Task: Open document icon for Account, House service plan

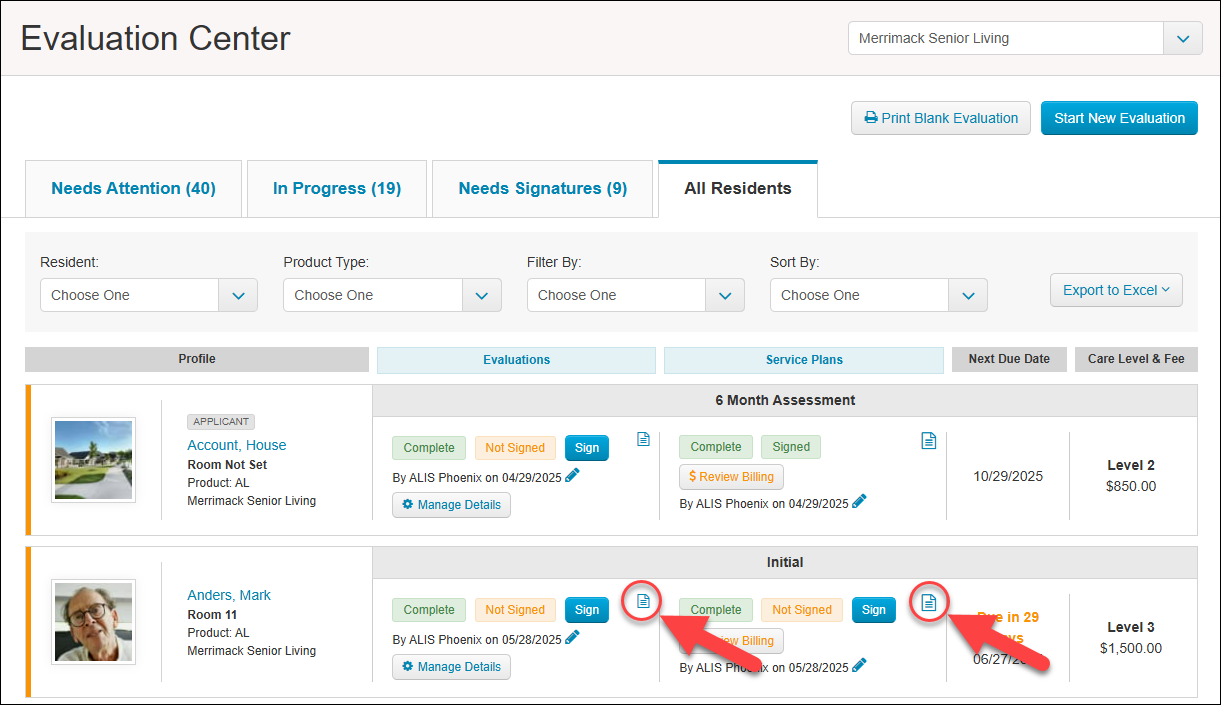Action: tap(929, 440)
